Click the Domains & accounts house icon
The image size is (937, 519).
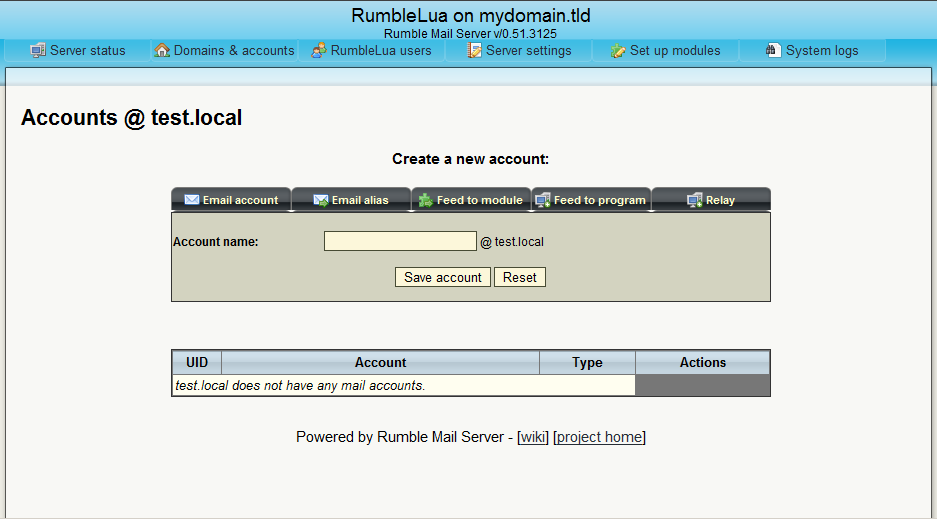[x=162, y=50]
